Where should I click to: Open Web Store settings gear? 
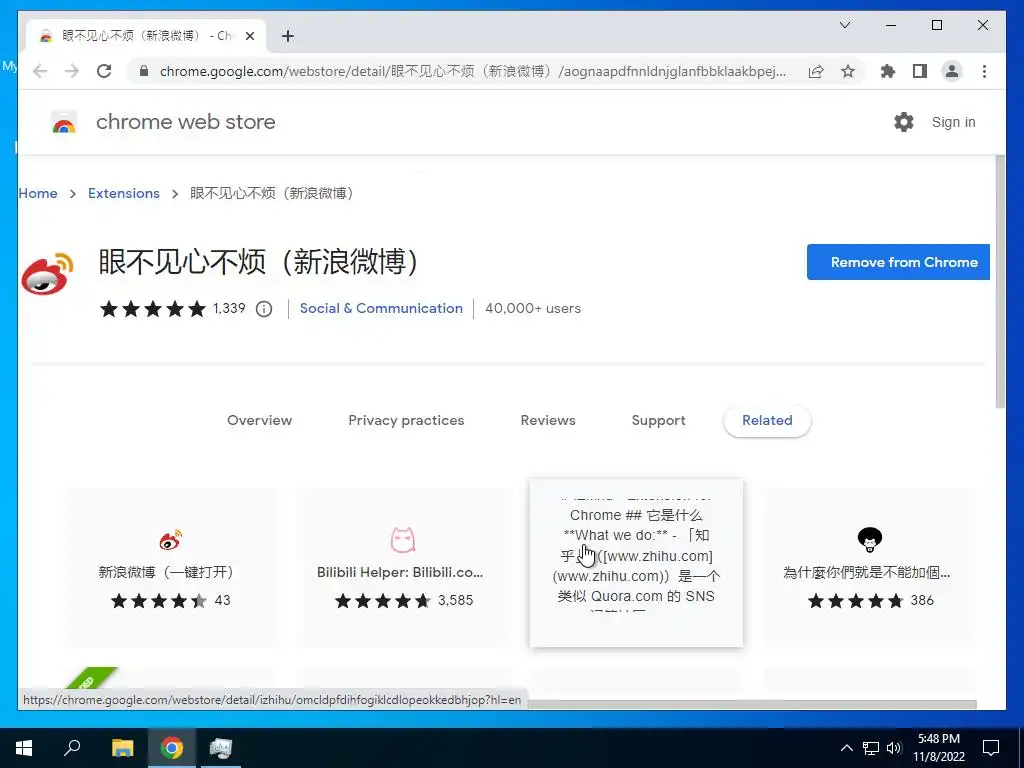(x=904, y=122)
